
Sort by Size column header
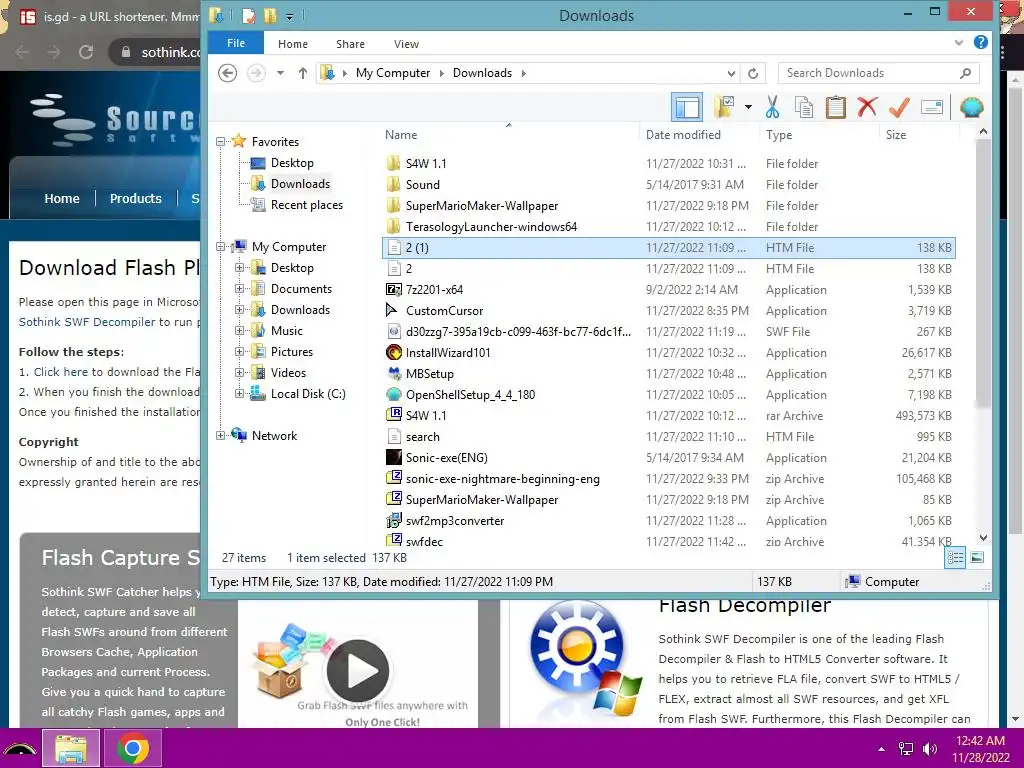click(x=896, y=135)
